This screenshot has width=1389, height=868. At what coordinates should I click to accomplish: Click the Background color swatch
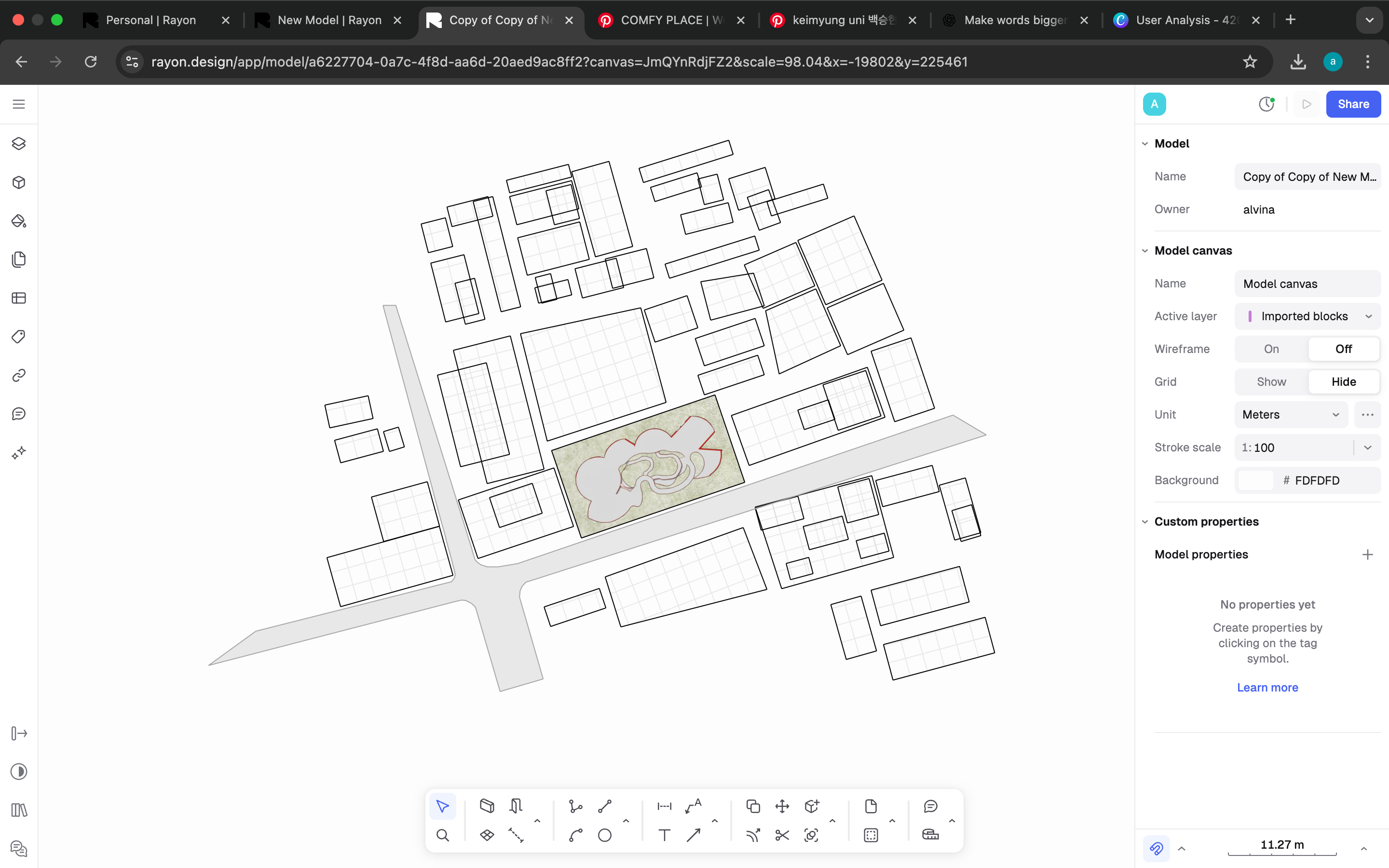(1256, 480)
